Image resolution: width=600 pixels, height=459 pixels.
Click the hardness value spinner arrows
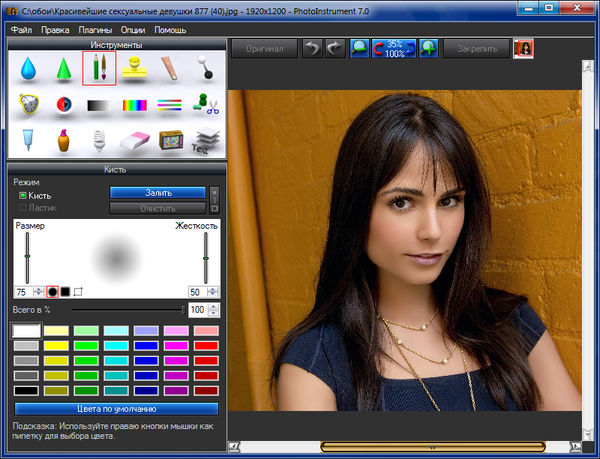pyautogui.click(x=213, y=292)
